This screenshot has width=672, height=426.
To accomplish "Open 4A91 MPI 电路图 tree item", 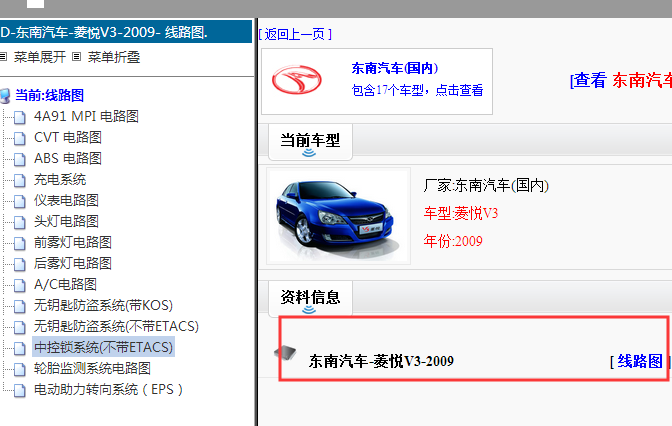I will [86, 116].
